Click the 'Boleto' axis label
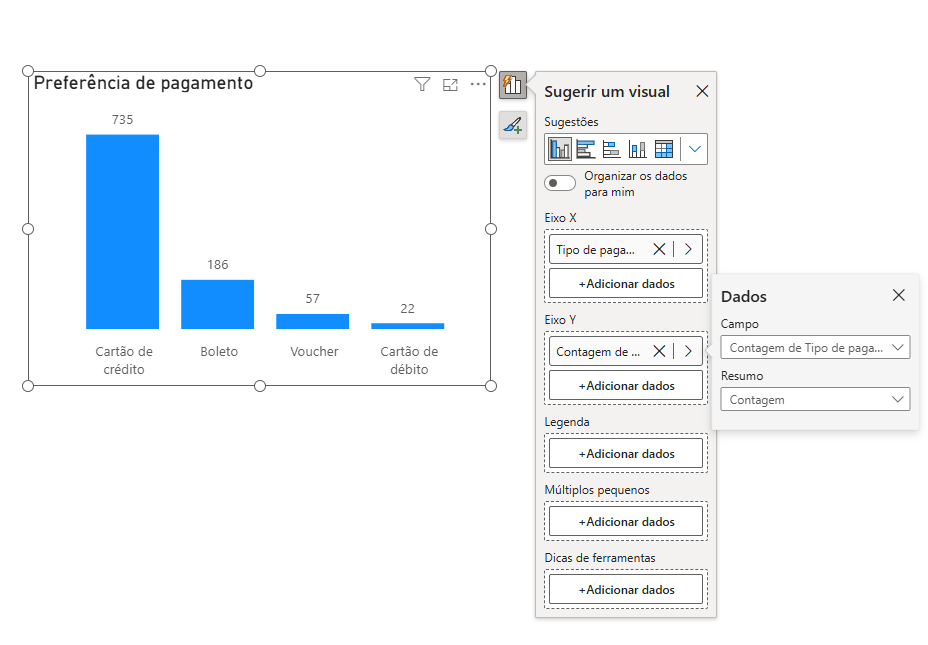 (219, 351)
